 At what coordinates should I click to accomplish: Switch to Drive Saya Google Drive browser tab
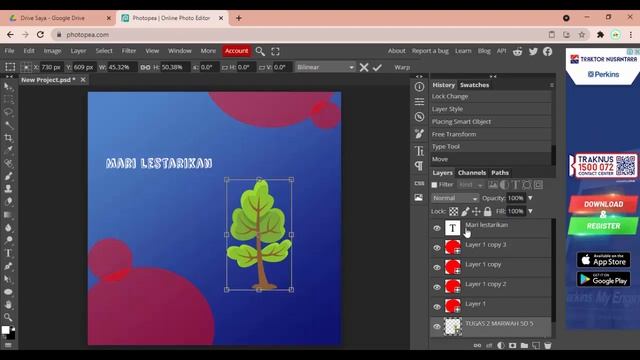coord(58,18)
